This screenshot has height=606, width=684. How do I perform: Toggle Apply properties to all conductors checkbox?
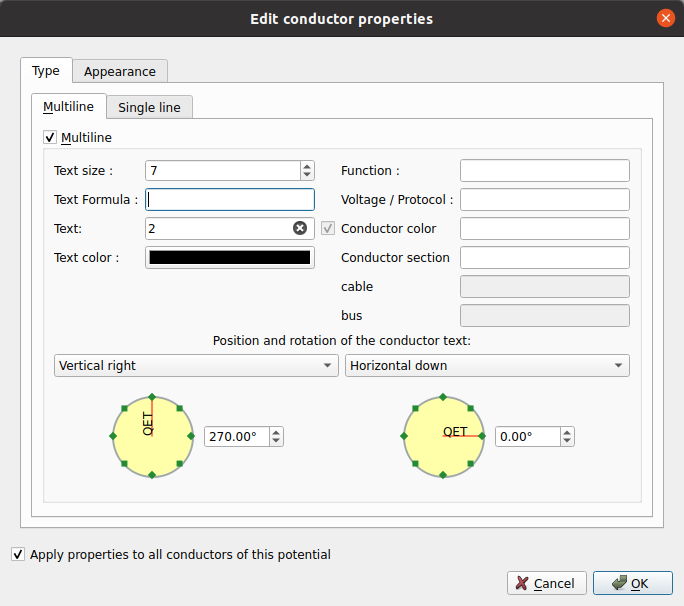18,554
